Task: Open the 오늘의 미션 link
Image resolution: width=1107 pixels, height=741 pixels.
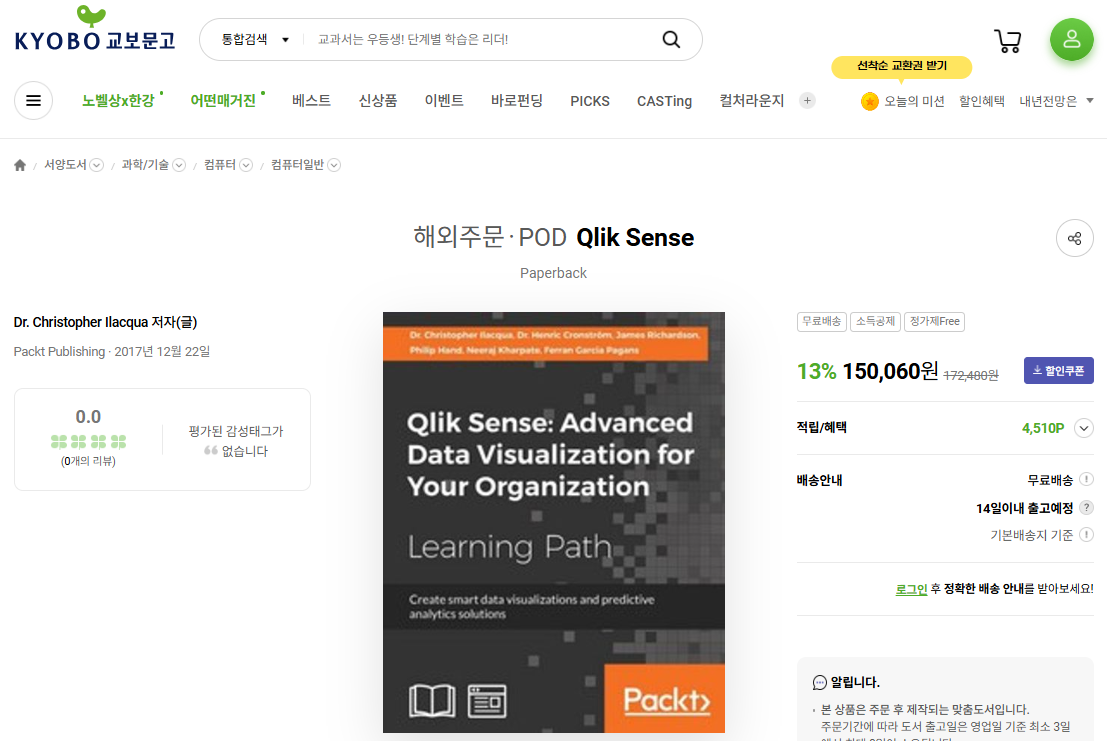Action: point(903,101)
